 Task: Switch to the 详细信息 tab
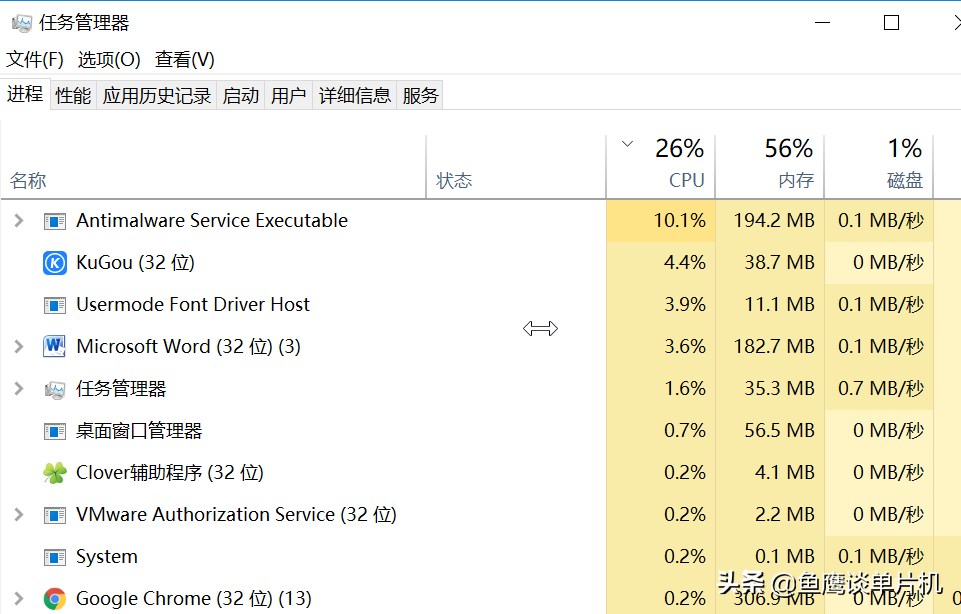[355, 96]
